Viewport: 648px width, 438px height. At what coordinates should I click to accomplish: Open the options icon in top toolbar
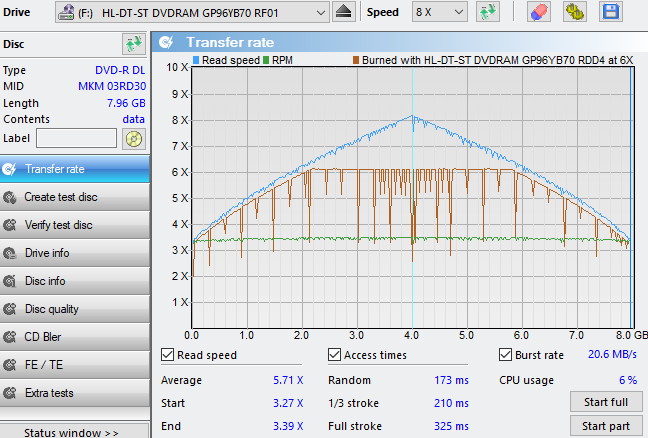click(575, 11)
